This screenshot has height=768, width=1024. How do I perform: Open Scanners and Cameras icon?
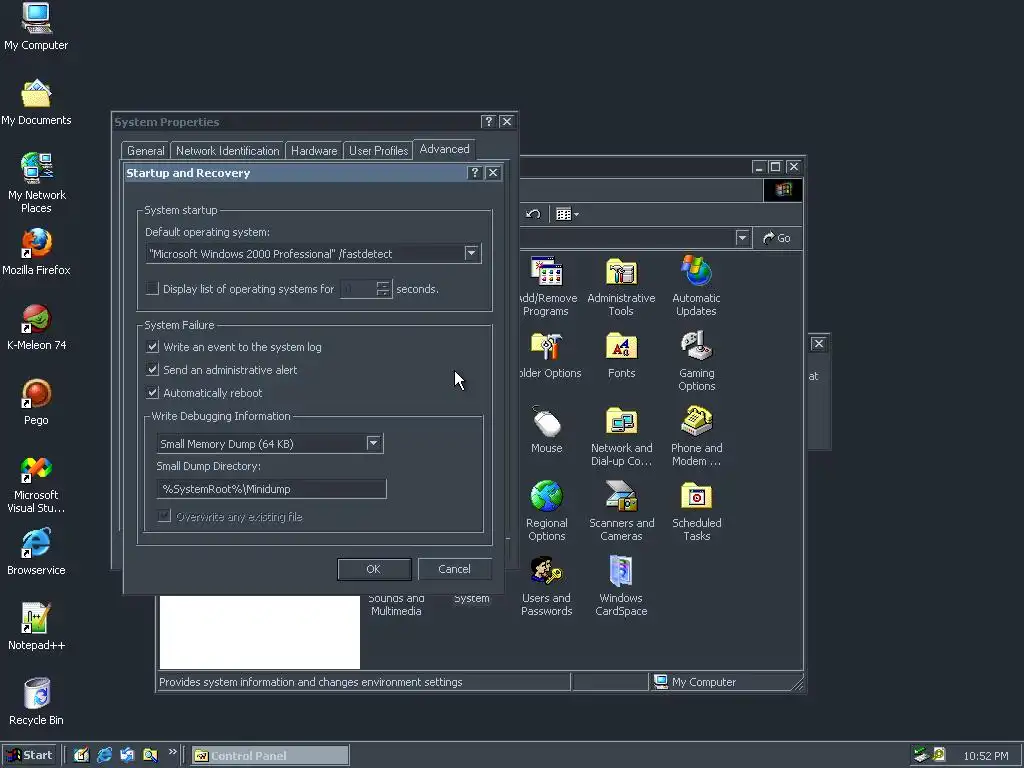click(621, 511)
